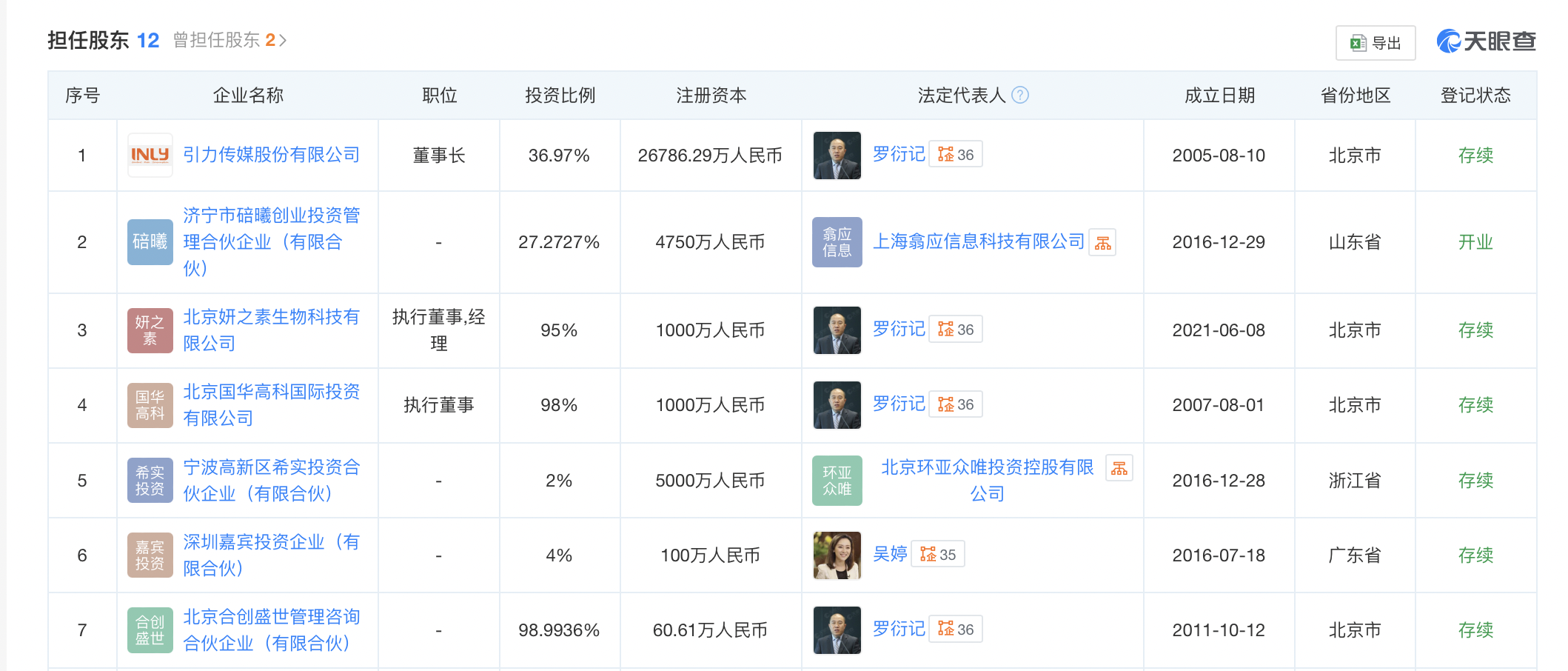Click the 山东省 region cell
The width and height of the screenshot is (1568, 671).
point(1355,242)
